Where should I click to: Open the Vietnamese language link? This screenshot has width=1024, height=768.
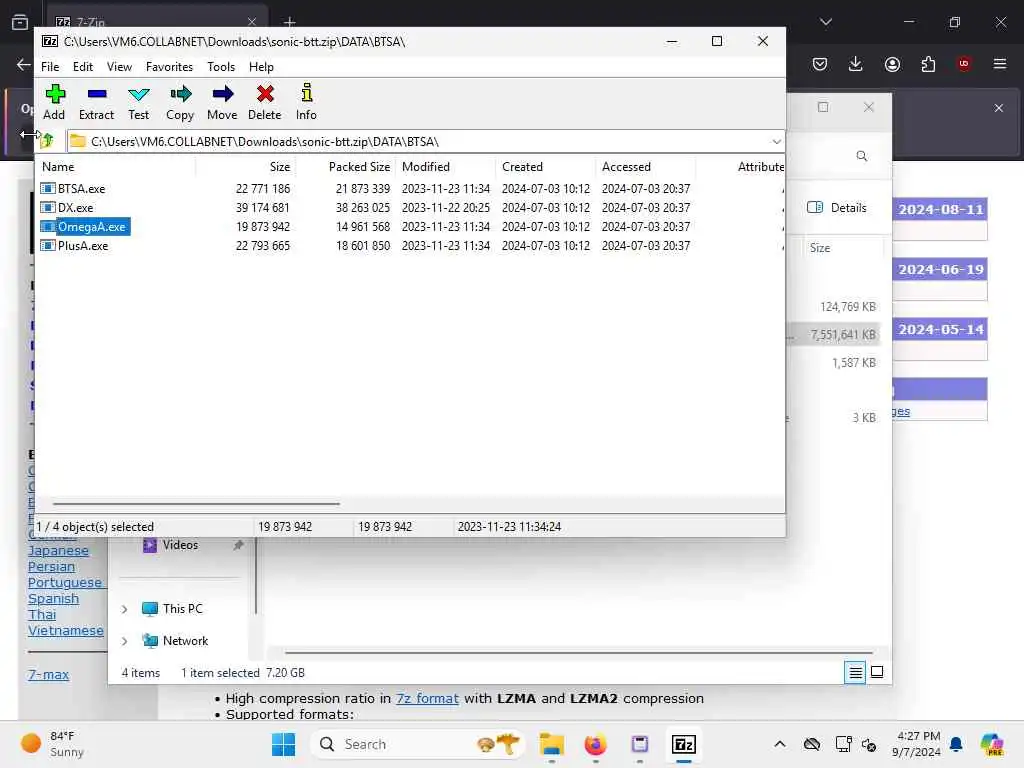(65, 631)
